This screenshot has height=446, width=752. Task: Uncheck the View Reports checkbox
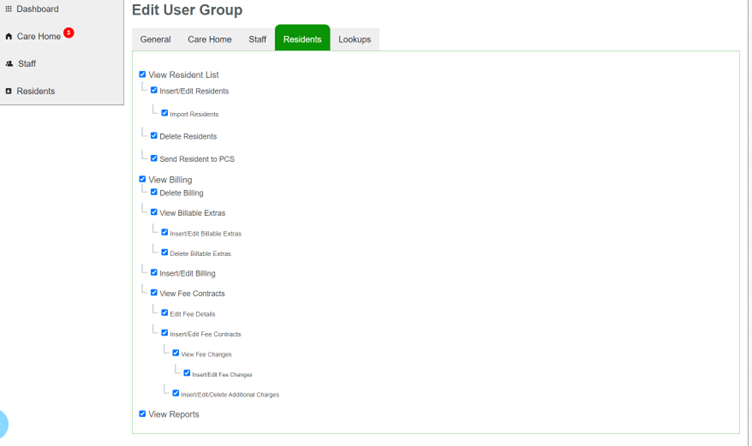click(x=142, y=413)
